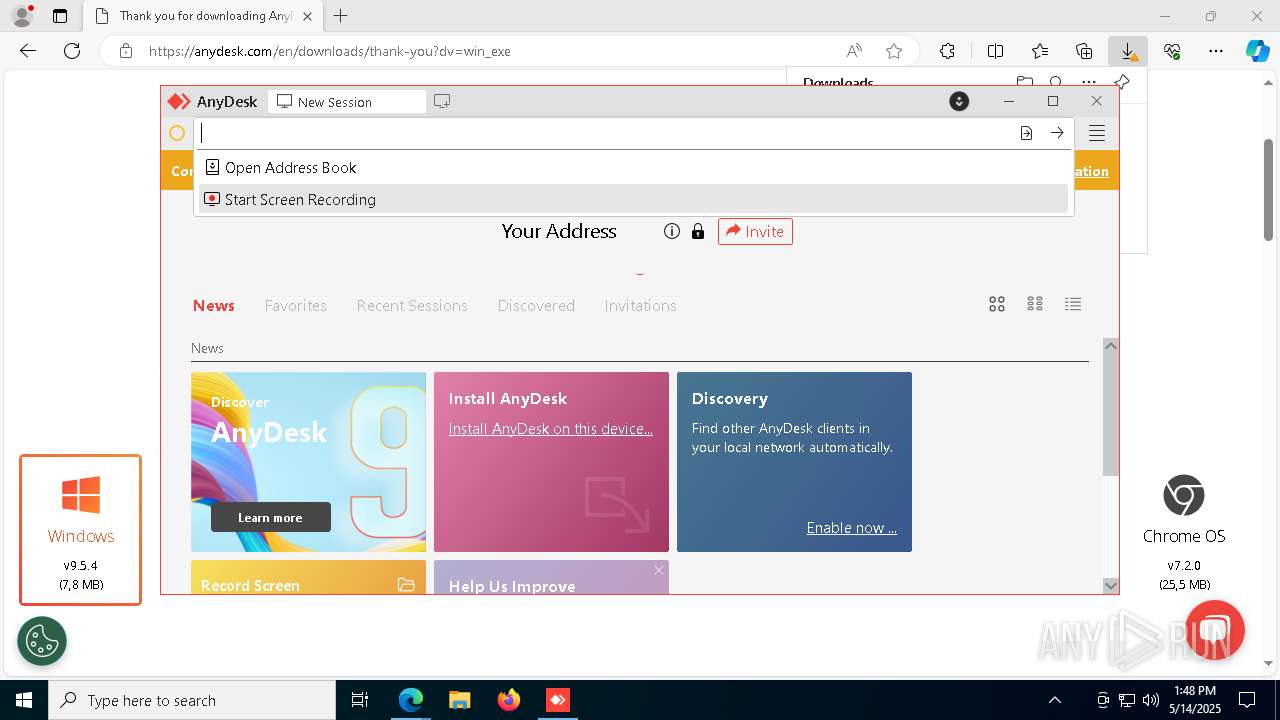Switch to the Recent Sessions tab
Viewport: 1280px width, 720px height.
[x=412, y=305]
